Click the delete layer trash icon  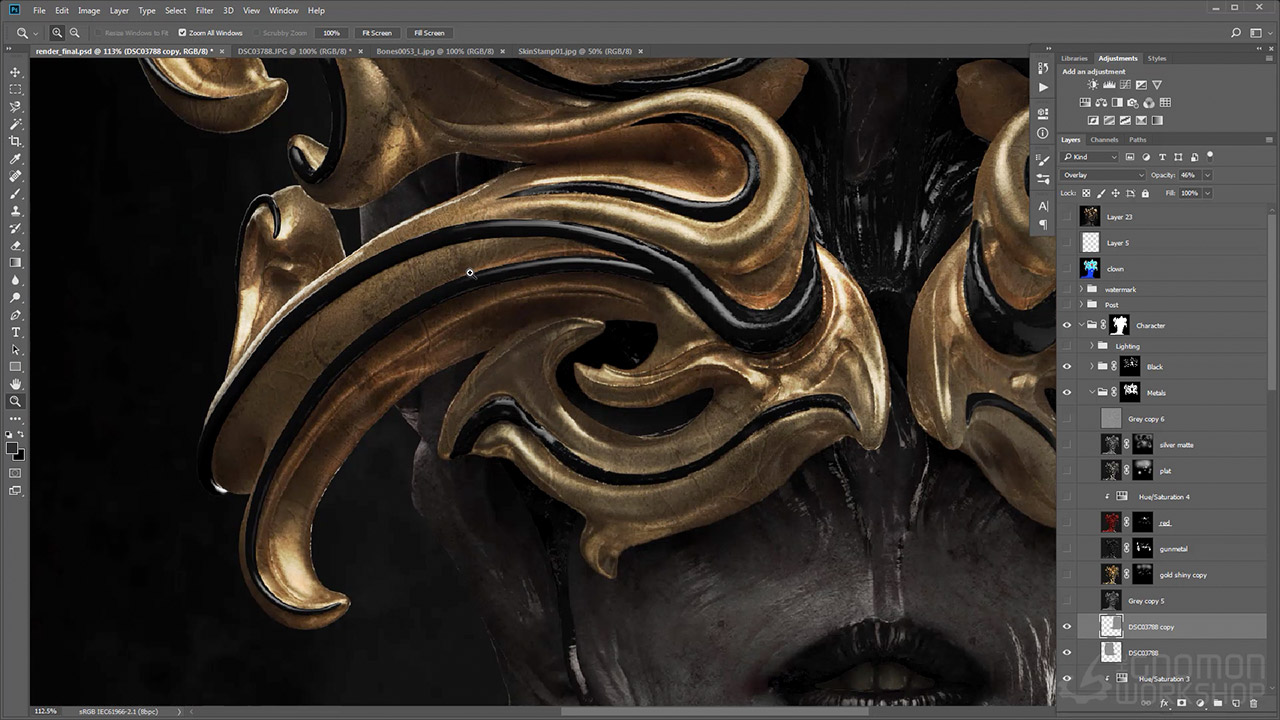coord(1253,704)
